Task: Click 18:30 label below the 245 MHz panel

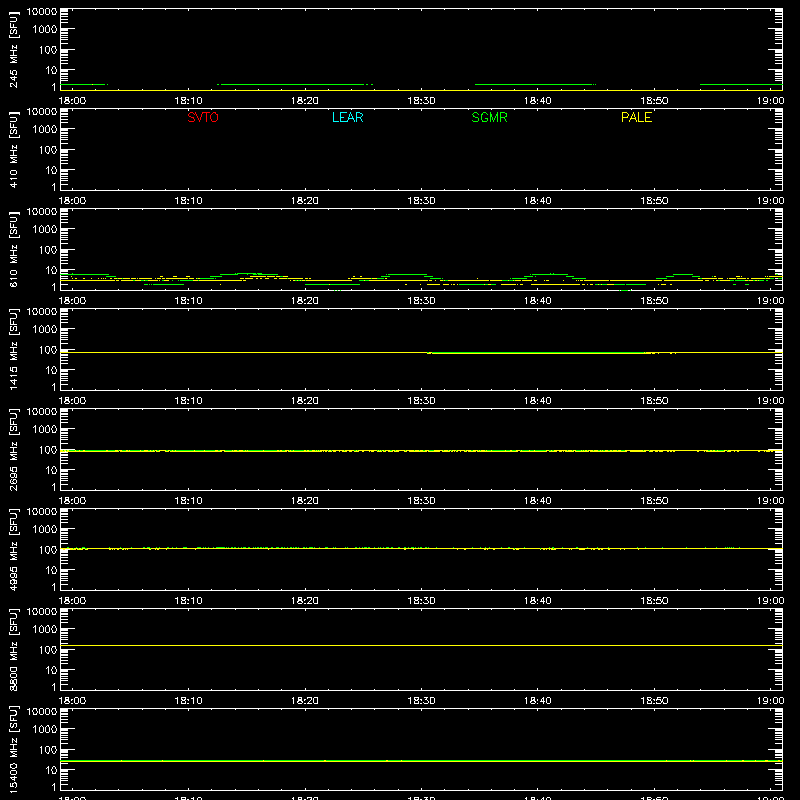Action: tap(421, 101)
